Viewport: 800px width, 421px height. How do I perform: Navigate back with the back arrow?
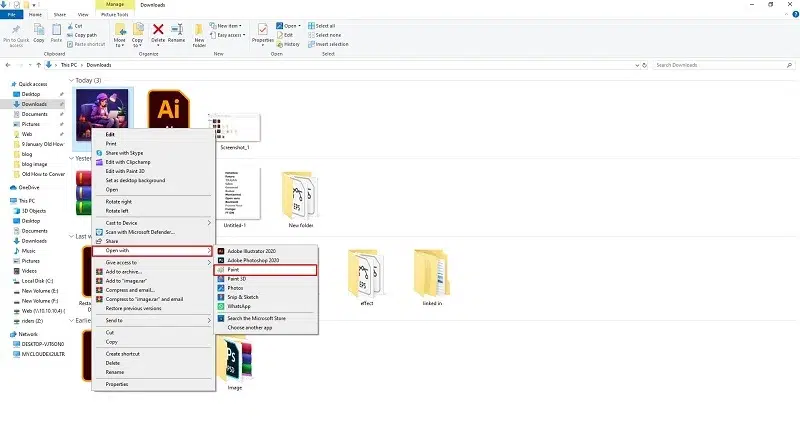pyautogui.click(x=8, y=65)
